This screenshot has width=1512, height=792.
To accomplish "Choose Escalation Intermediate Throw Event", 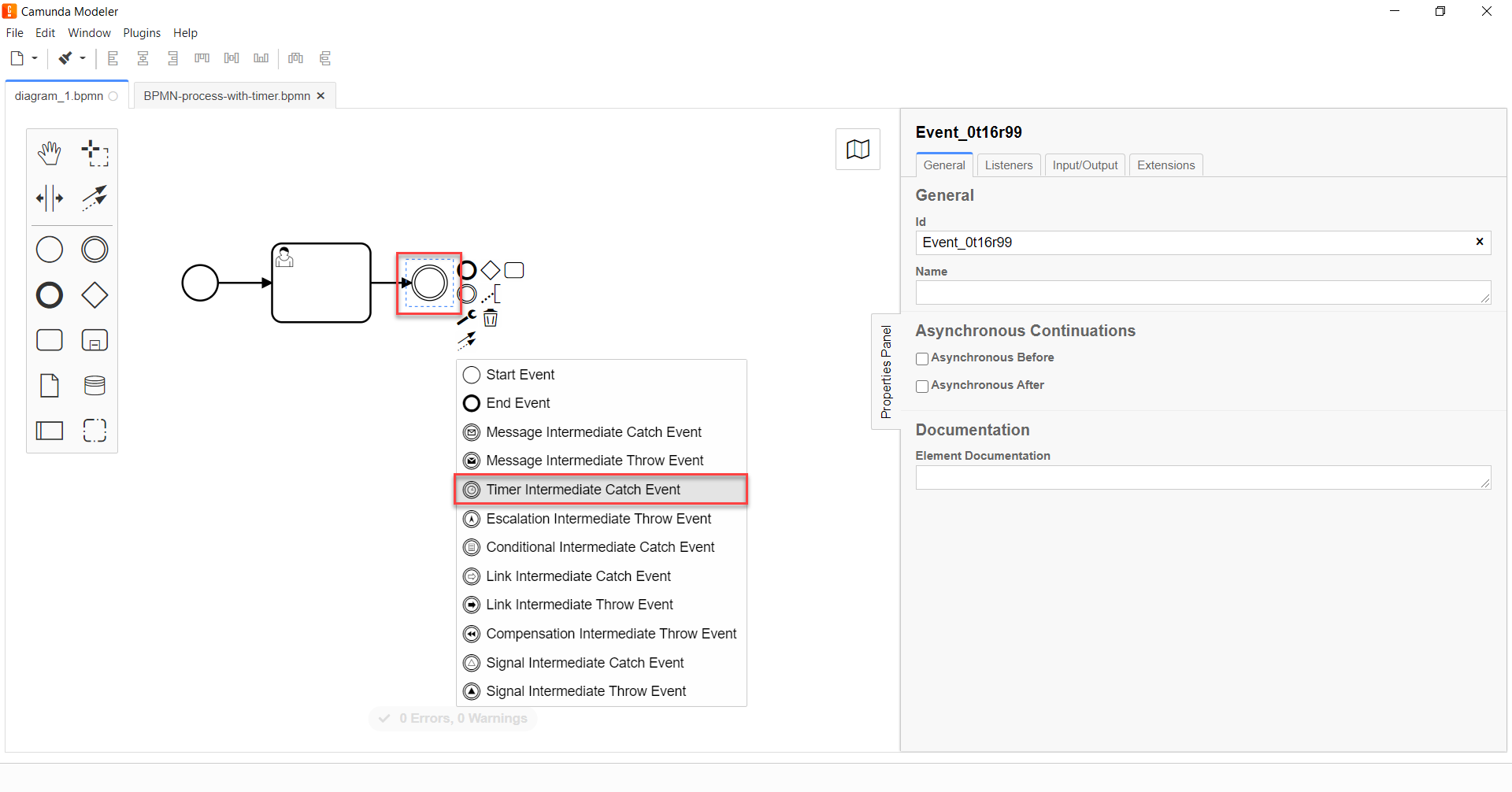I will pos(602,519).
